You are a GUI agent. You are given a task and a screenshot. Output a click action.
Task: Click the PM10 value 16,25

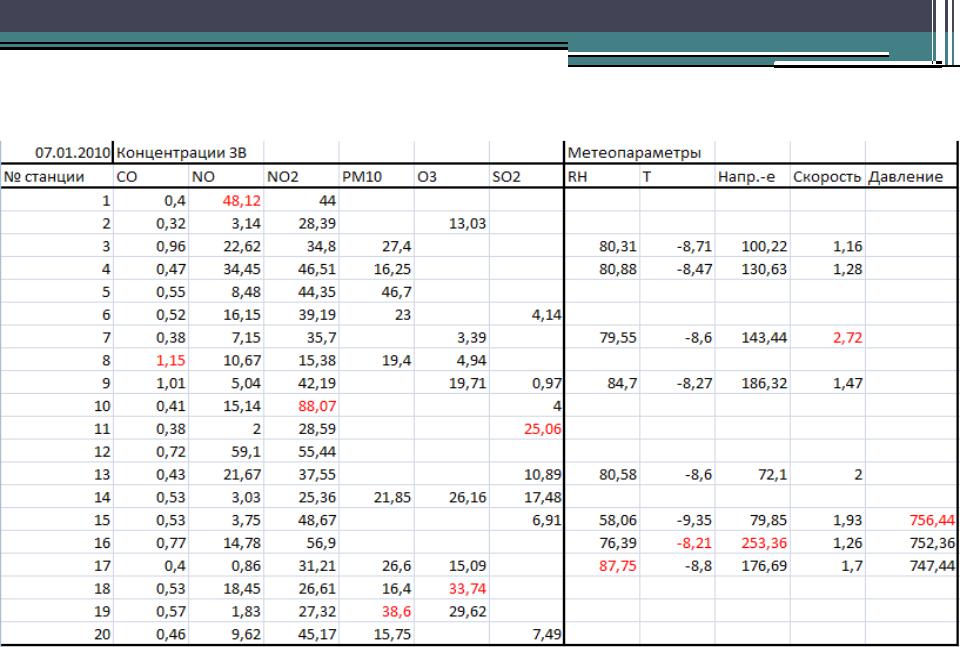point(392,269)
